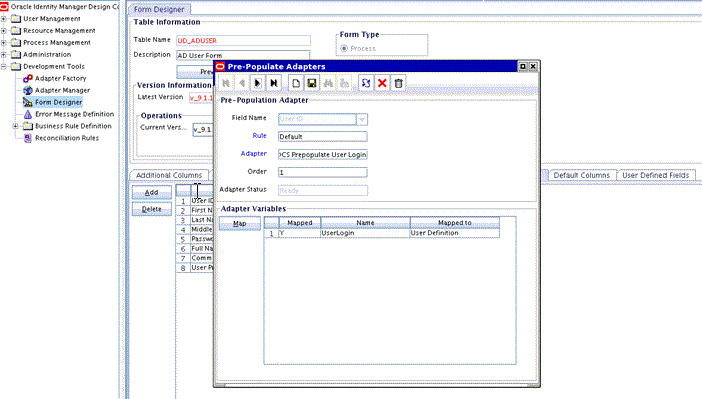Select the UserLogin cell in Adapter Variables
Image resolution: width=702 pixels, height=399 pixels.
tap(365, 233)
